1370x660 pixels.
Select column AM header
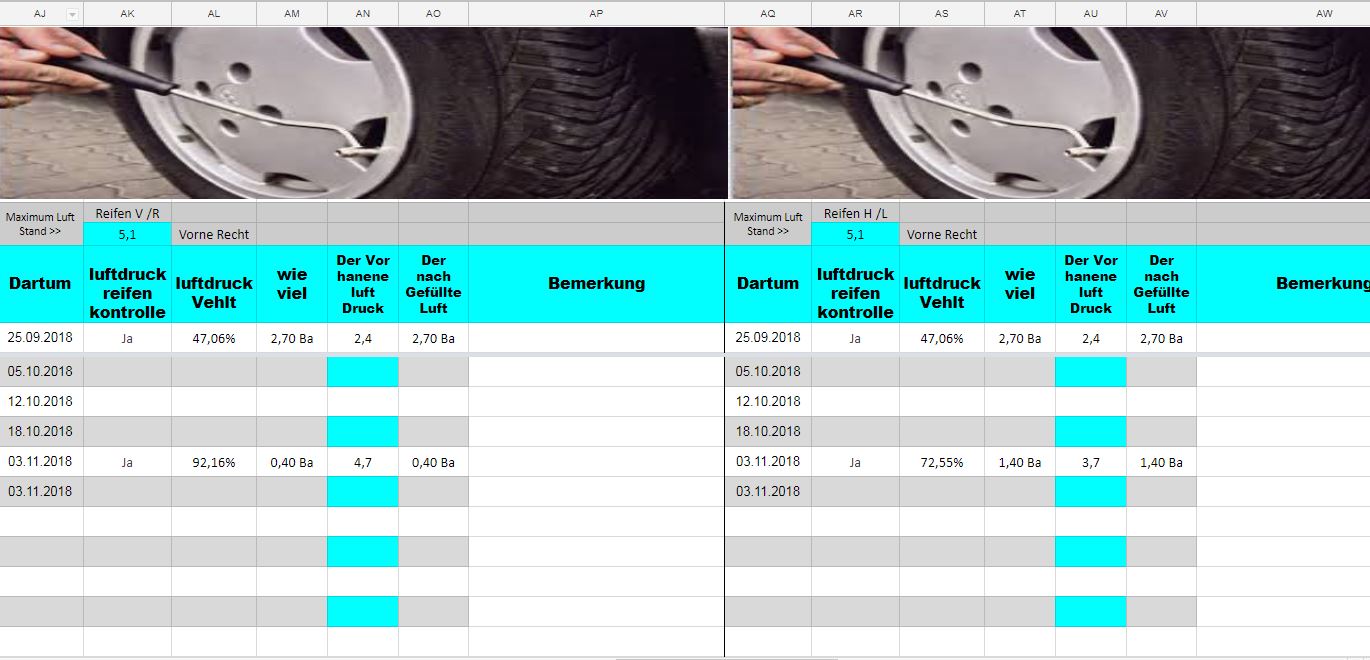click(x=292, y=14)
